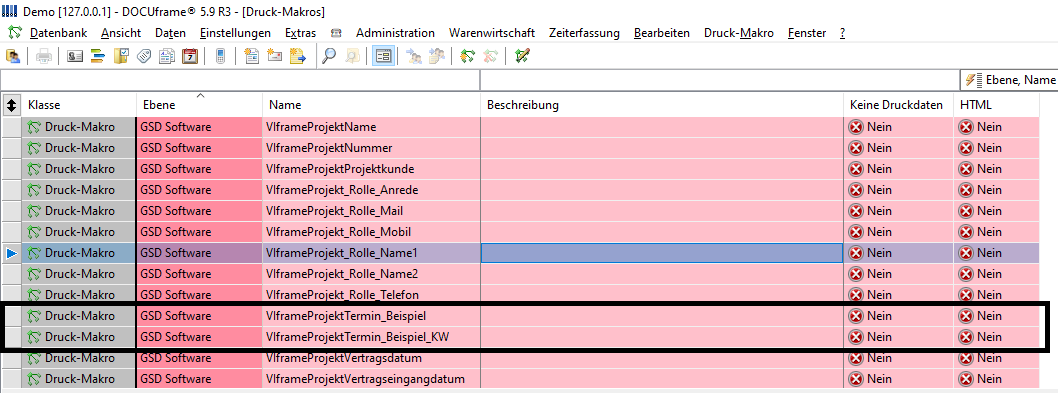Select the VlframeProjekt_Rolle_Anrede row
The height and width of the screenshot is (393, 1058).
[x=520, y=190]
